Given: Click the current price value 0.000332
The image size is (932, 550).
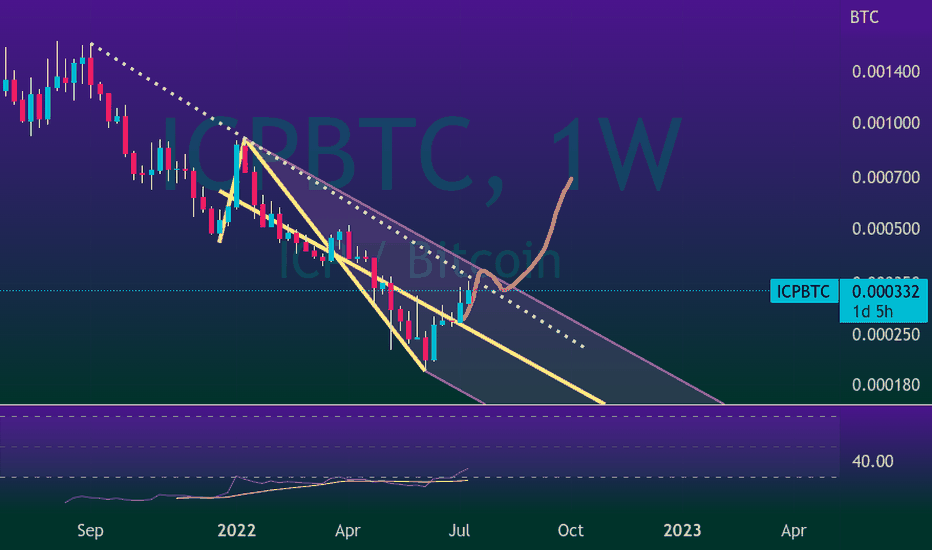Looking at the screenshot, I should 886,291.
